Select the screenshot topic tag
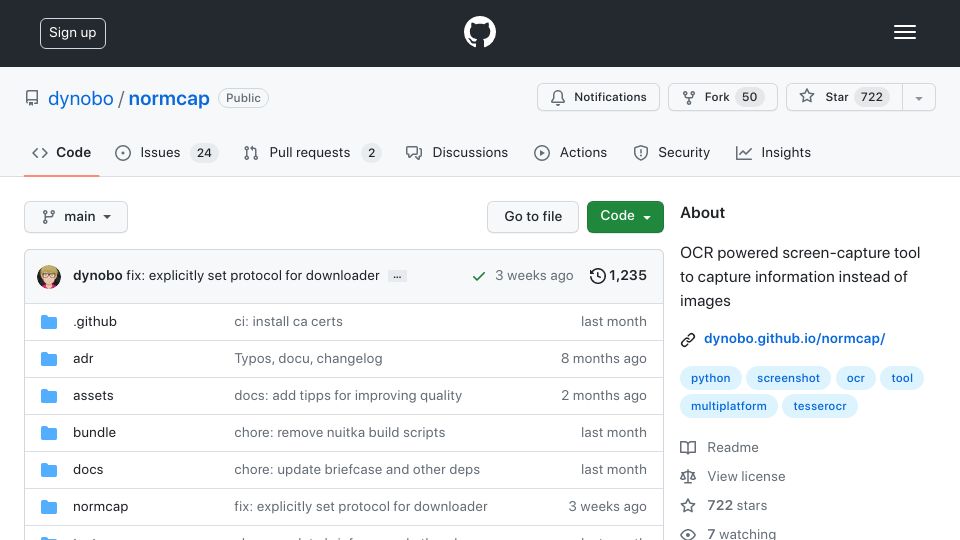960x540 pixels. 788,378
